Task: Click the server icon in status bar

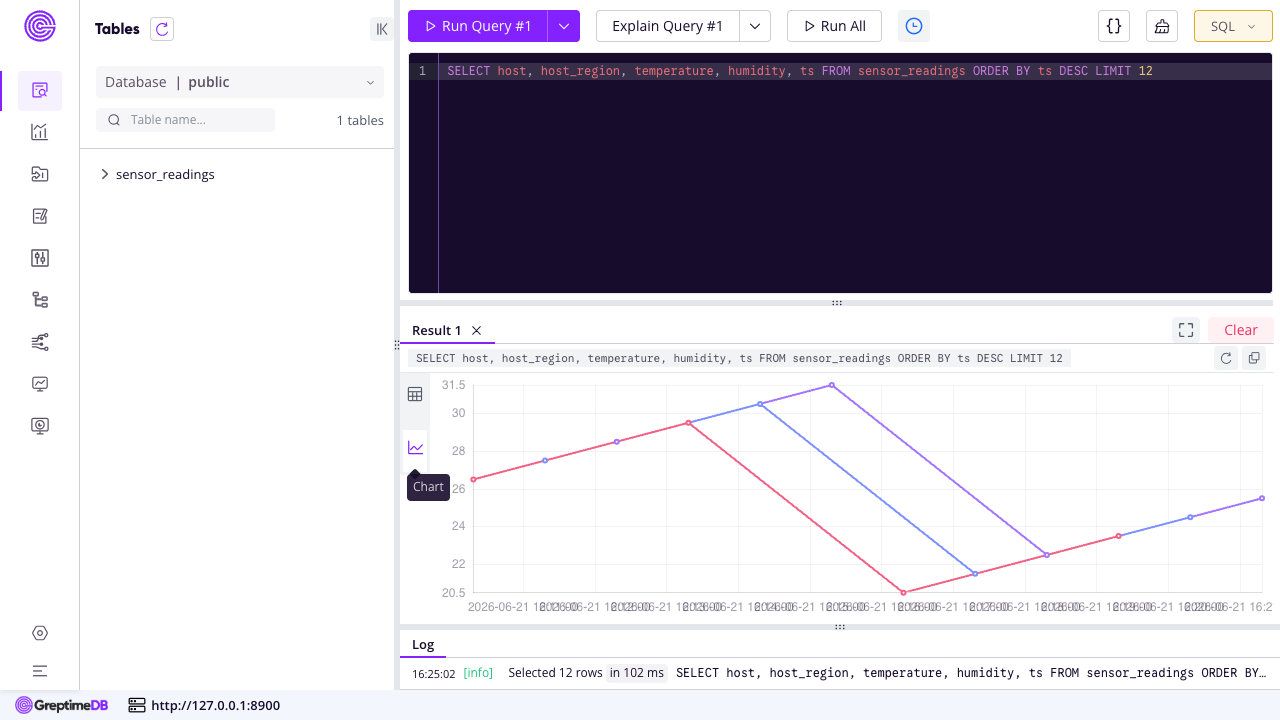Action: [137, 705]
